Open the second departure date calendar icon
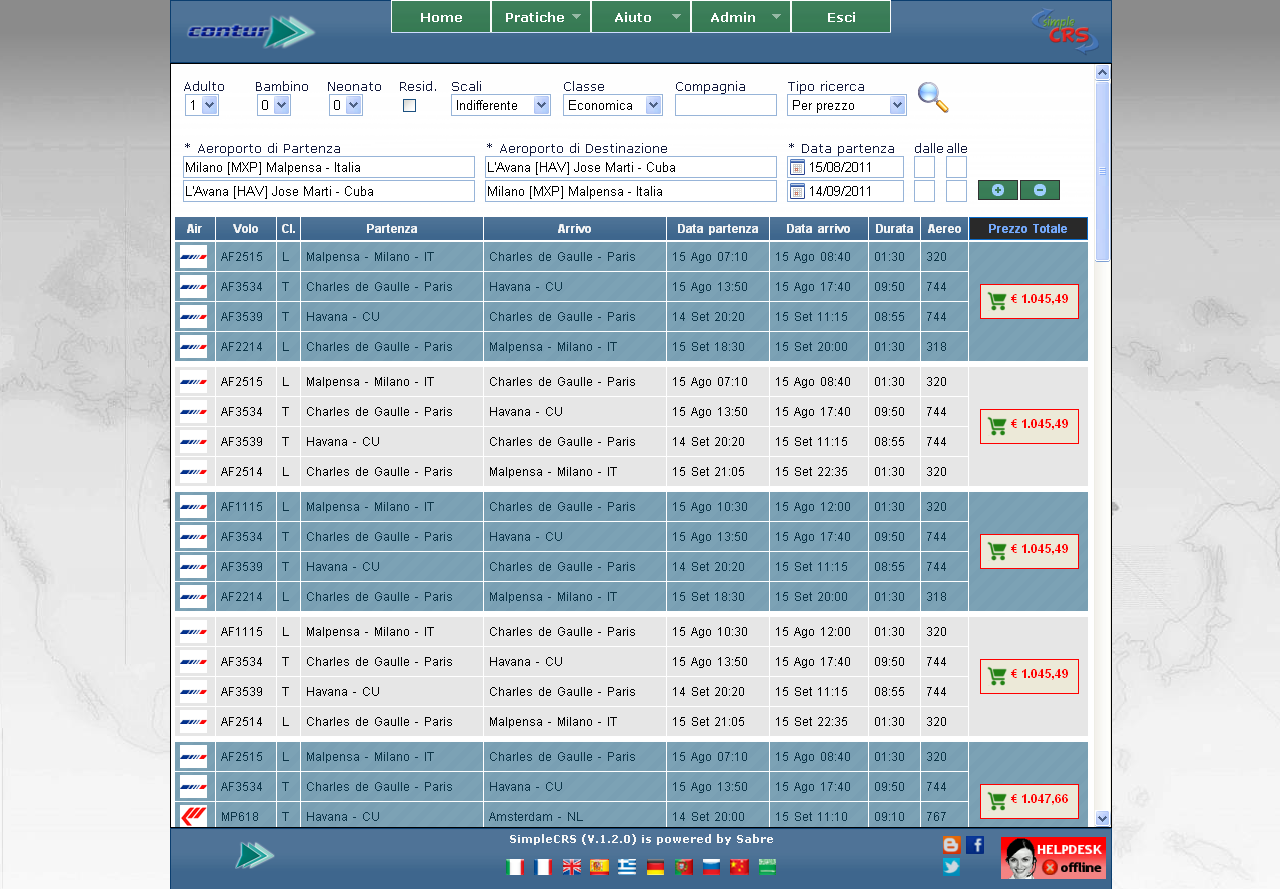 (x=797, y=191)
